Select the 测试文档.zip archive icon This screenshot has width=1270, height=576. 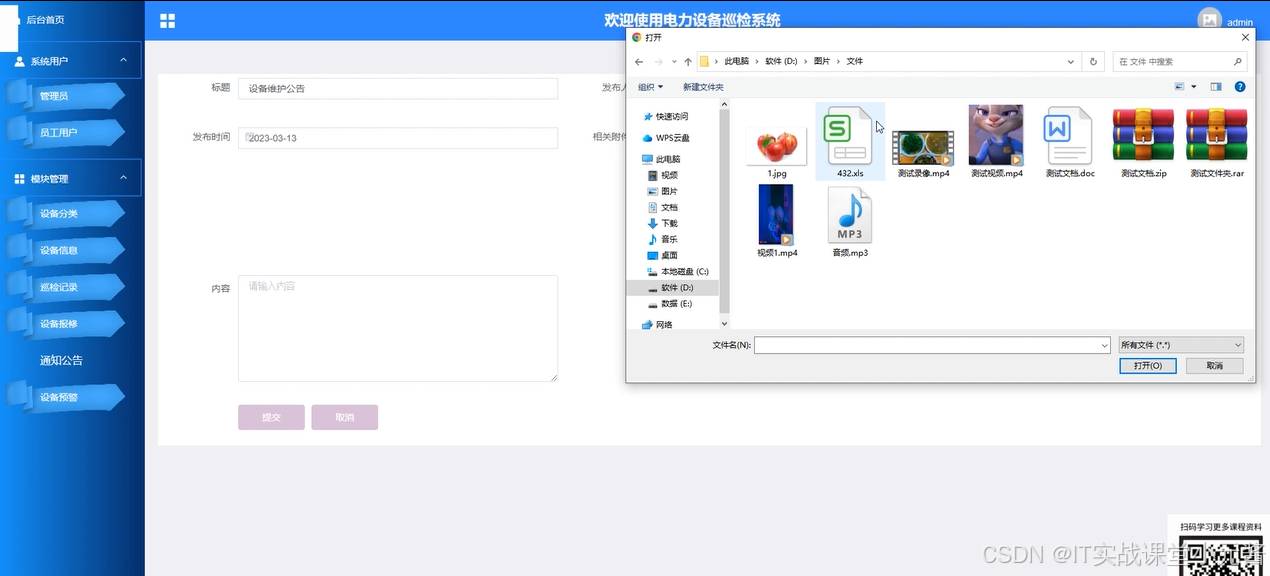(x=1143, y=138)
